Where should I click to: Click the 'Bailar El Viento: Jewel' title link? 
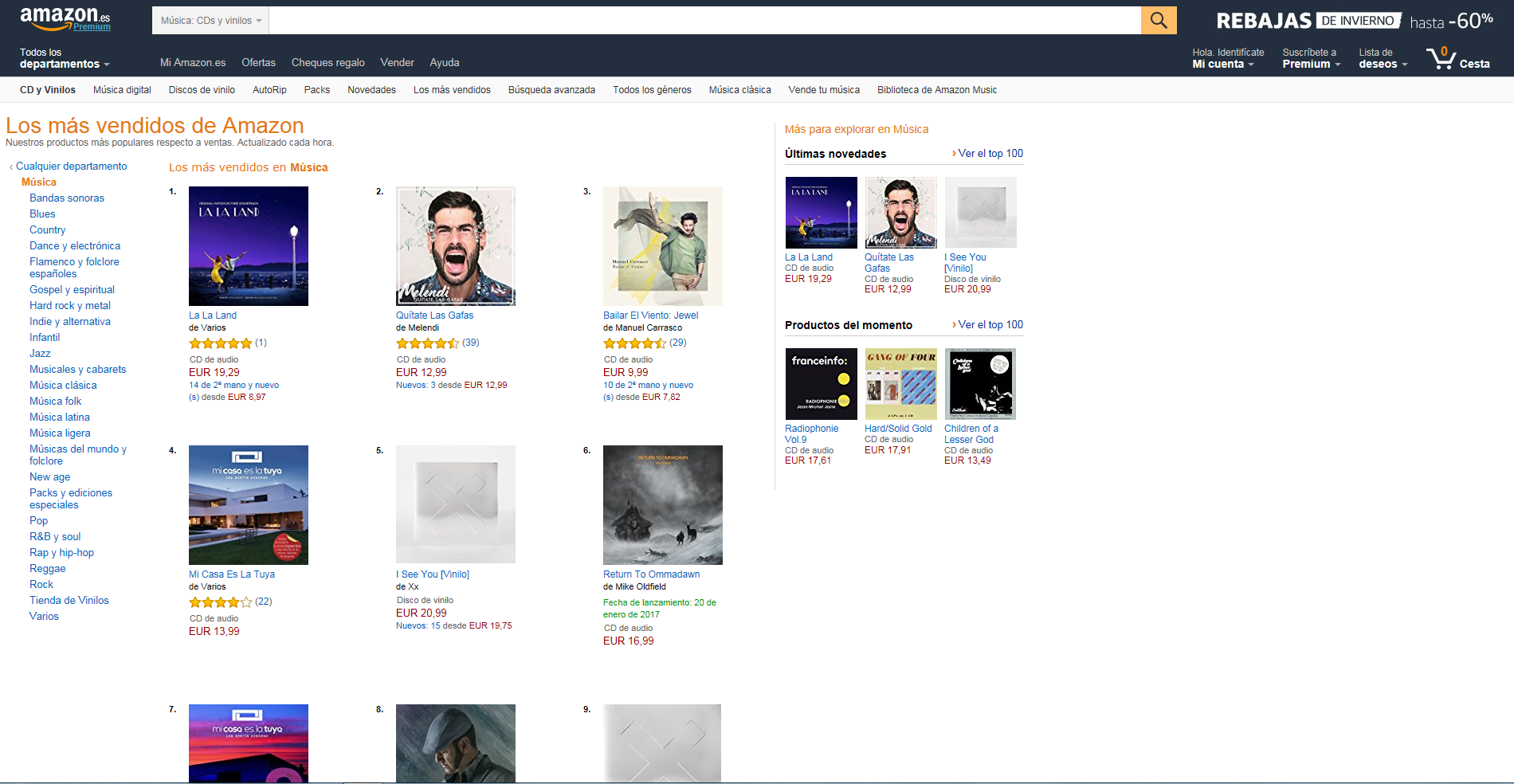pos(650,316)
